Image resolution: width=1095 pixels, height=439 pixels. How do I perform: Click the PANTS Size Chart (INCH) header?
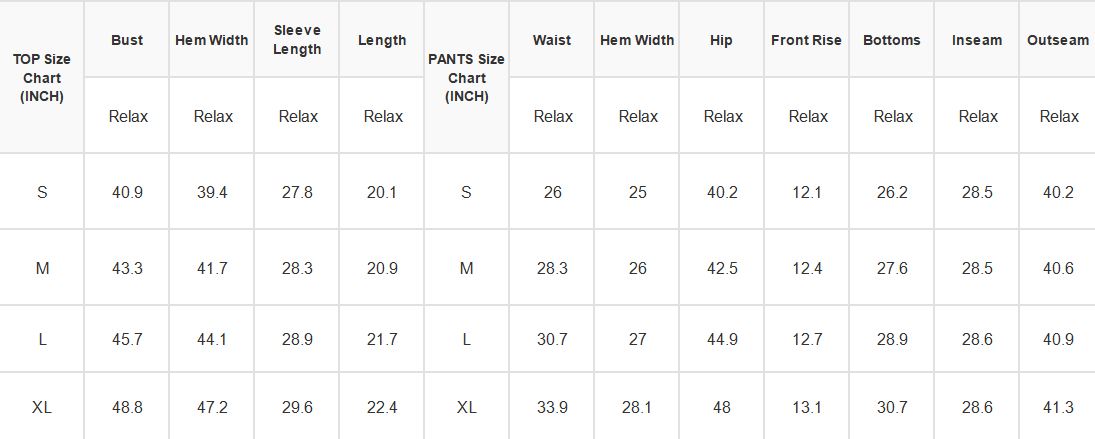466,78
